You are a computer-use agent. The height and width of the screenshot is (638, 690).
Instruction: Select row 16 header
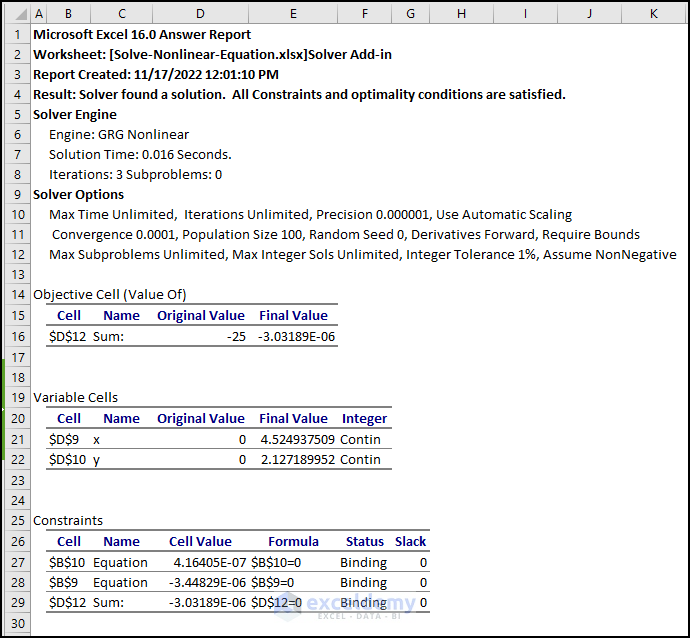[x=18, y=337]
